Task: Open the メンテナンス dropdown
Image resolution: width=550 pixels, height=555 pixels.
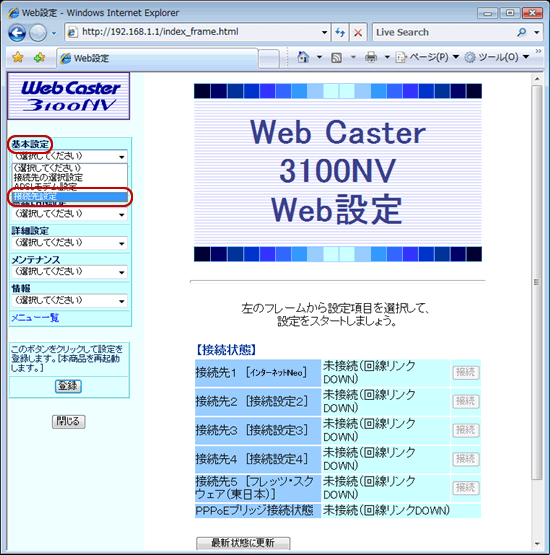Action: (70, 271)
